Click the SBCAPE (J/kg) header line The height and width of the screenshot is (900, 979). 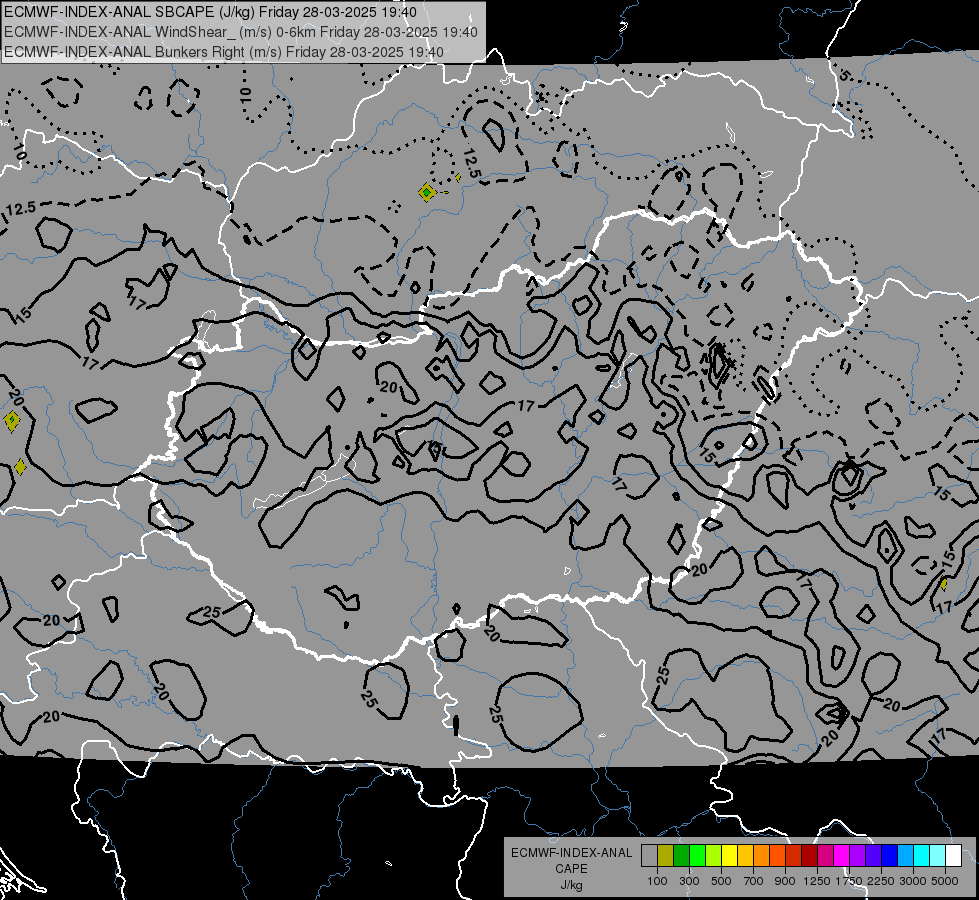(210, 12)
